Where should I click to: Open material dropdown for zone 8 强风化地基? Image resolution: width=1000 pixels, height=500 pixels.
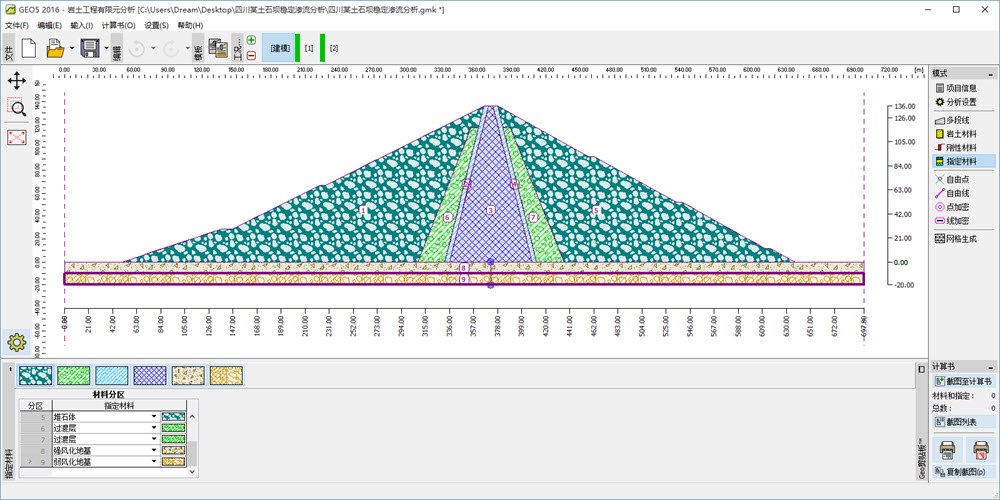point(154,450)
